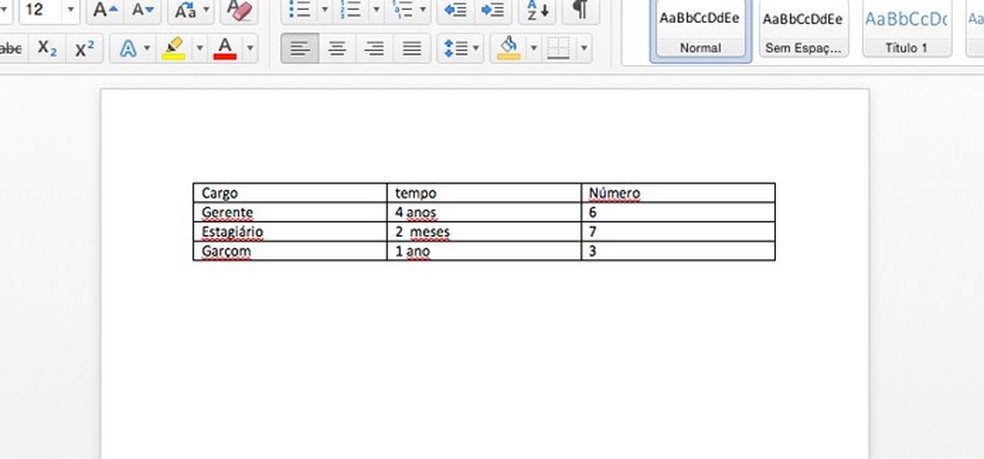The width and height of the screenshot is (984, 459).
Task: Center the text
Action: point(338,48)
